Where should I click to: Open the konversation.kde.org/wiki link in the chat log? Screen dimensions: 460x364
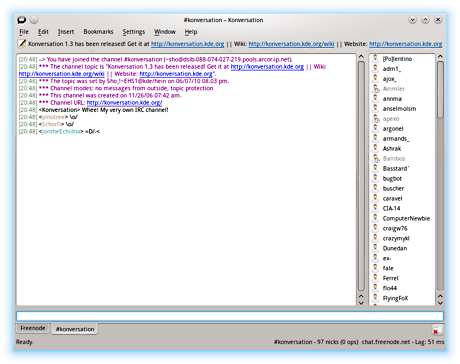point(62,74)
